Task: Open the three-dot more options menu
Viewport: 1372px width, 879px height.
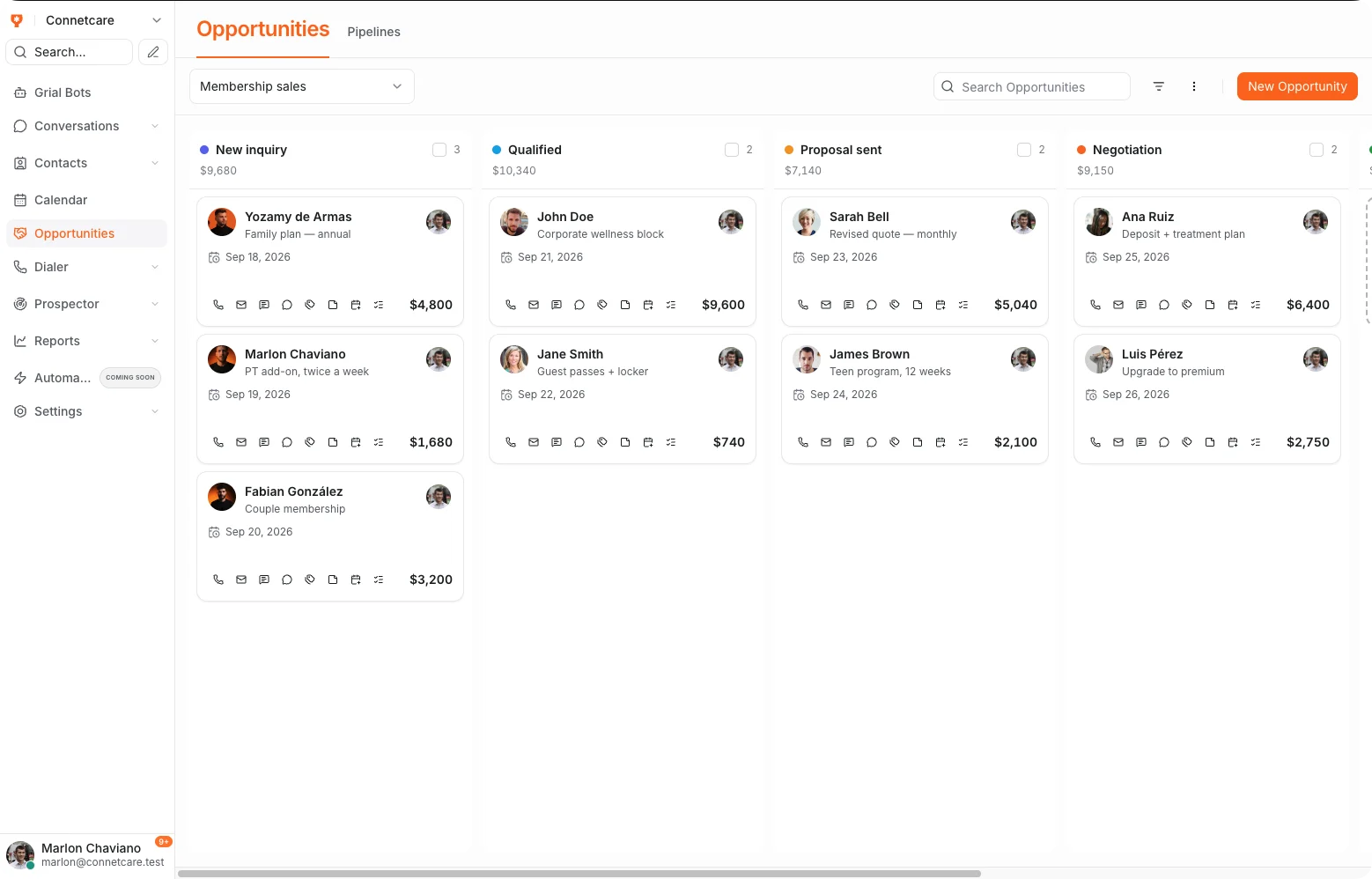Action: (x=1194, y=86)
